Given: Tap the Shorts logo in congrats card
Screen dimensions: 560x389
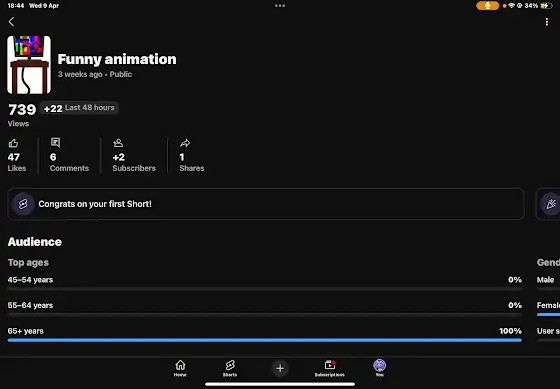Looking at the screenshot, I should (23, 204).
